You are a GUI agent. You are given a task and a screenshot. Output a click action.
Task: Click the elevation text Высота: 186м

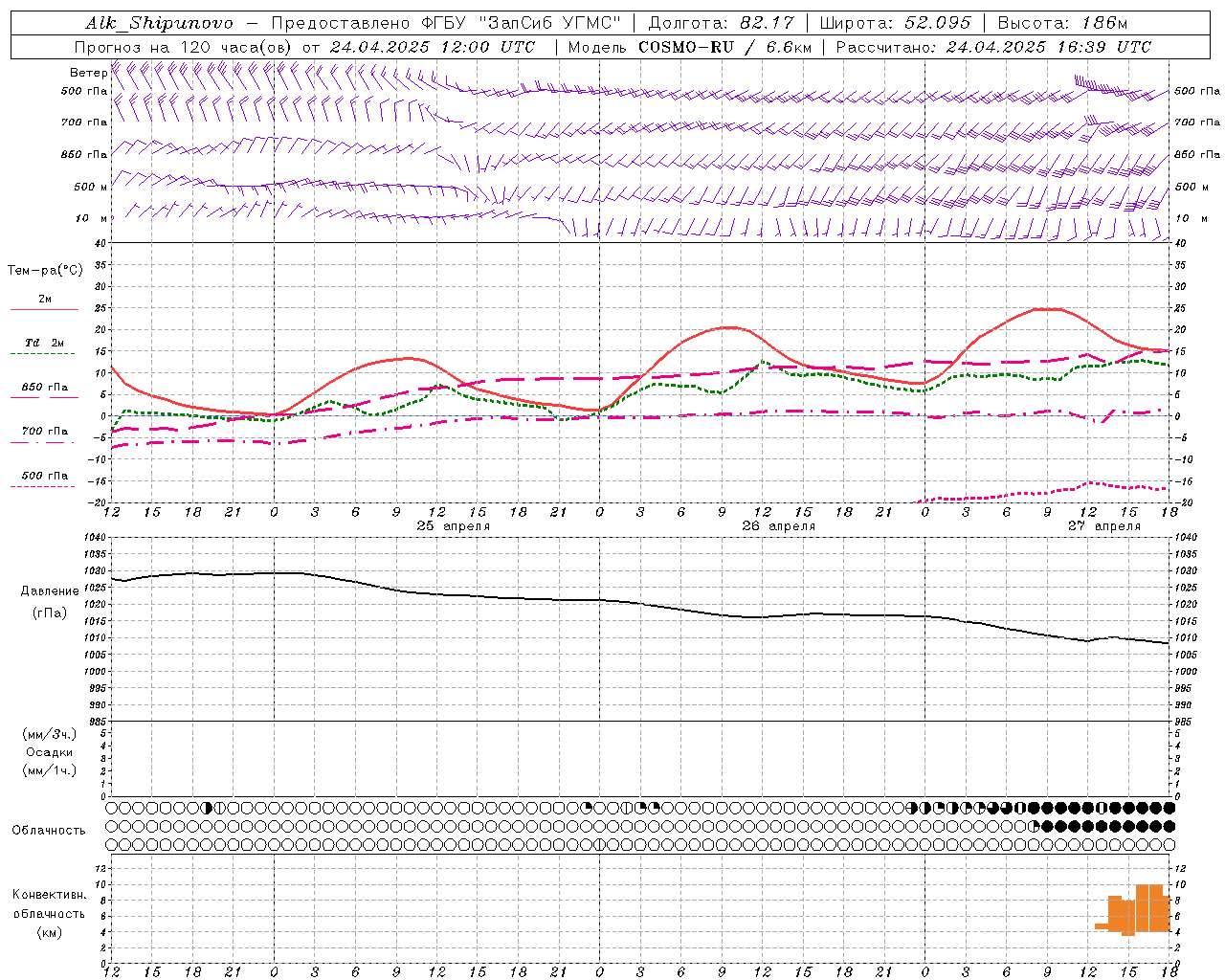1063,23
